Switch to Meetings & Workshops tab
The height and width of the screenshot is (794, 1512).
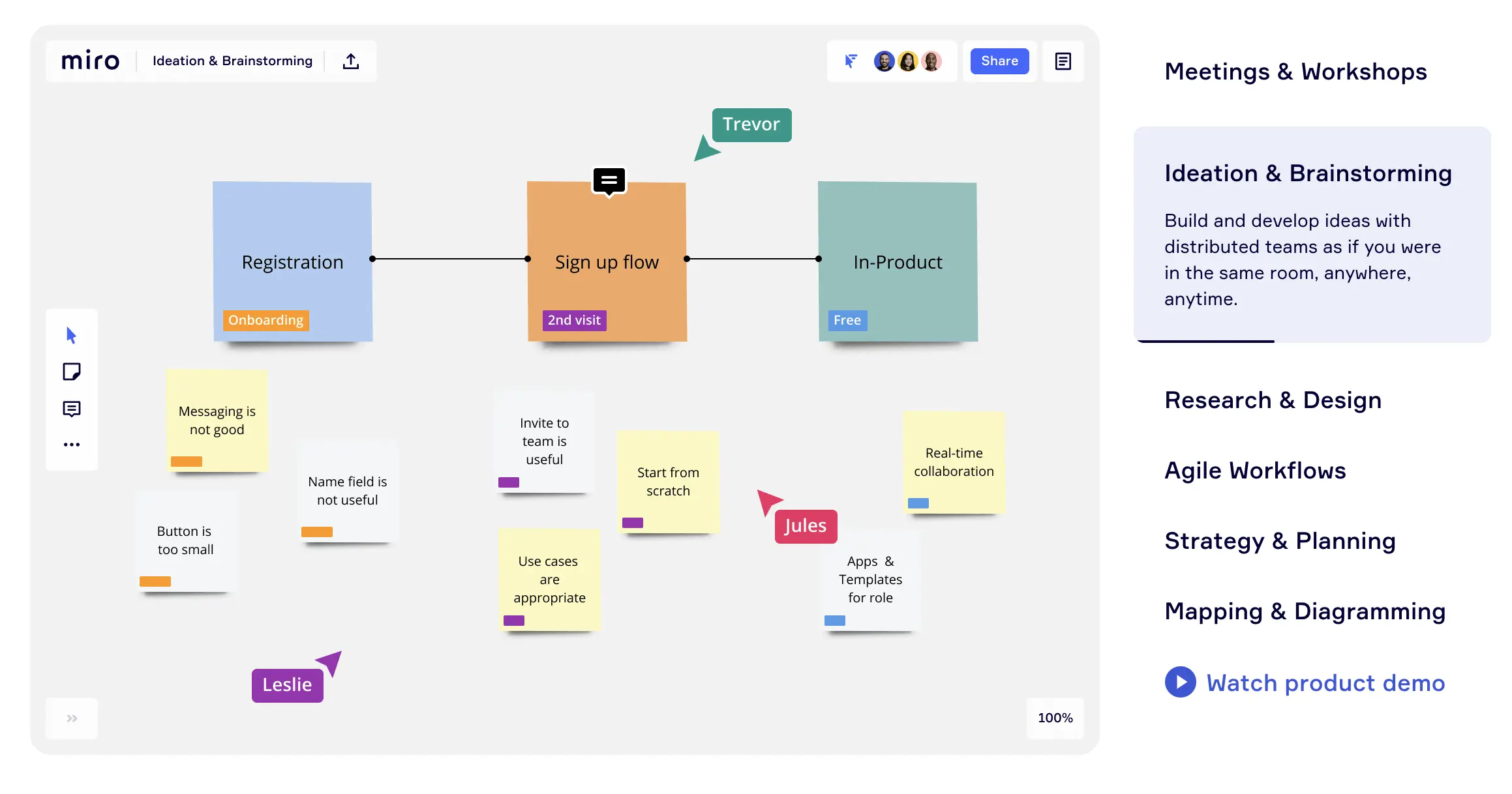(1295, 72)
